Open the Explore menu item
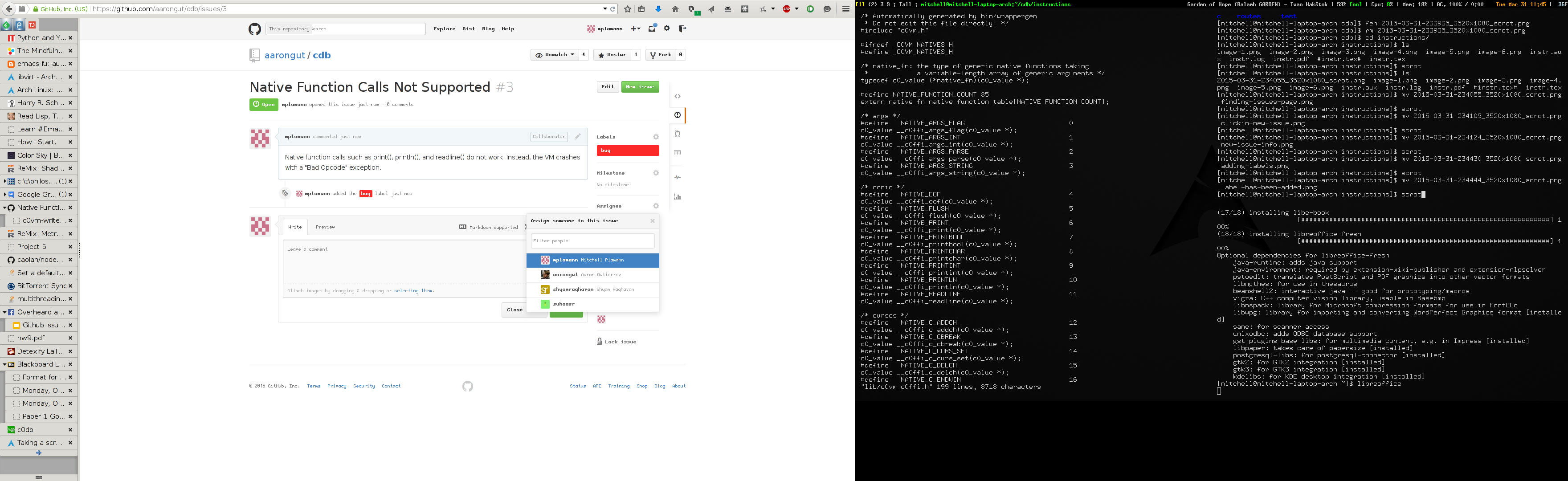Image resolution: width=1568 pixels, height=481 pixels. (444, 29)
